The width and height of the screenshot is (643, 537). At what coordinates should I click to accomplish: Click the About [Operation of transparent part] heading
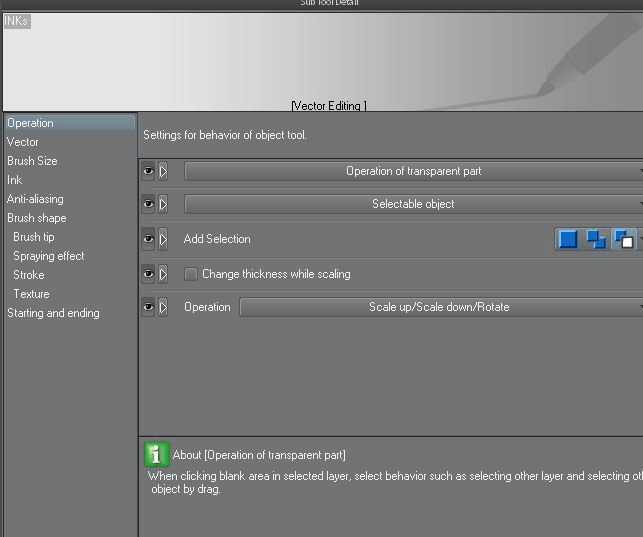(x=259, y=455)
